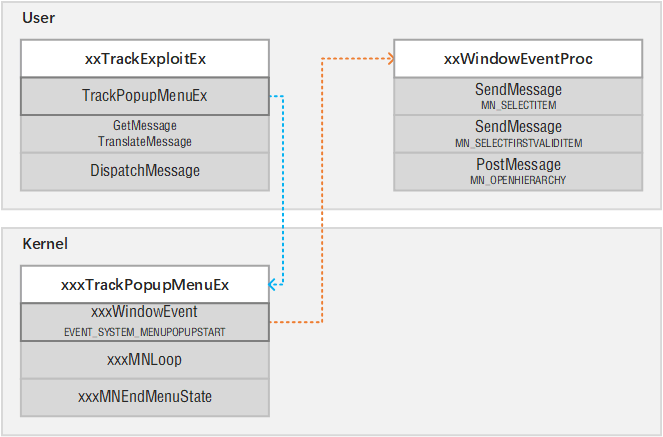Screen dimensions: 663x437
Task: Click the xxTrackExploitEx header box
Action: (145, 59)
